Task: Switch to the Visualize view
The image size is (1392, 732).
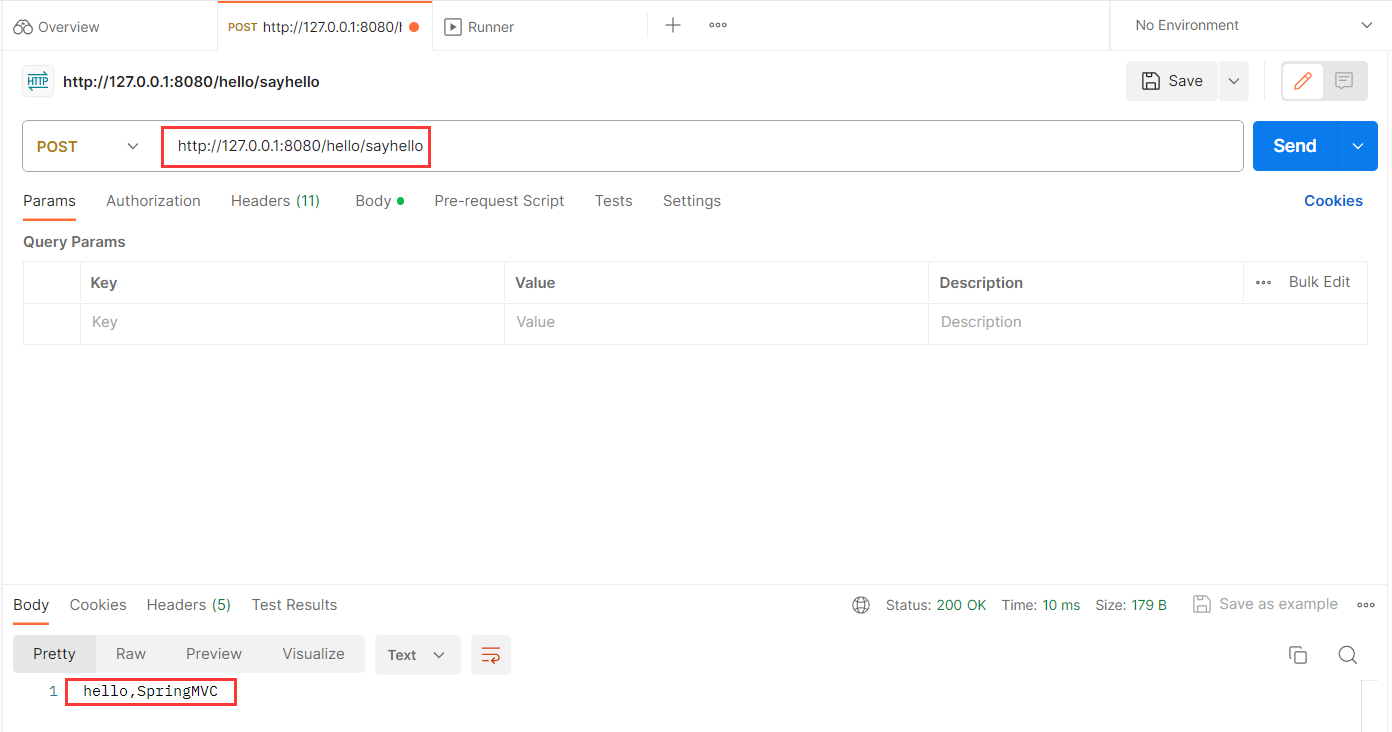Action: point(313,654)
